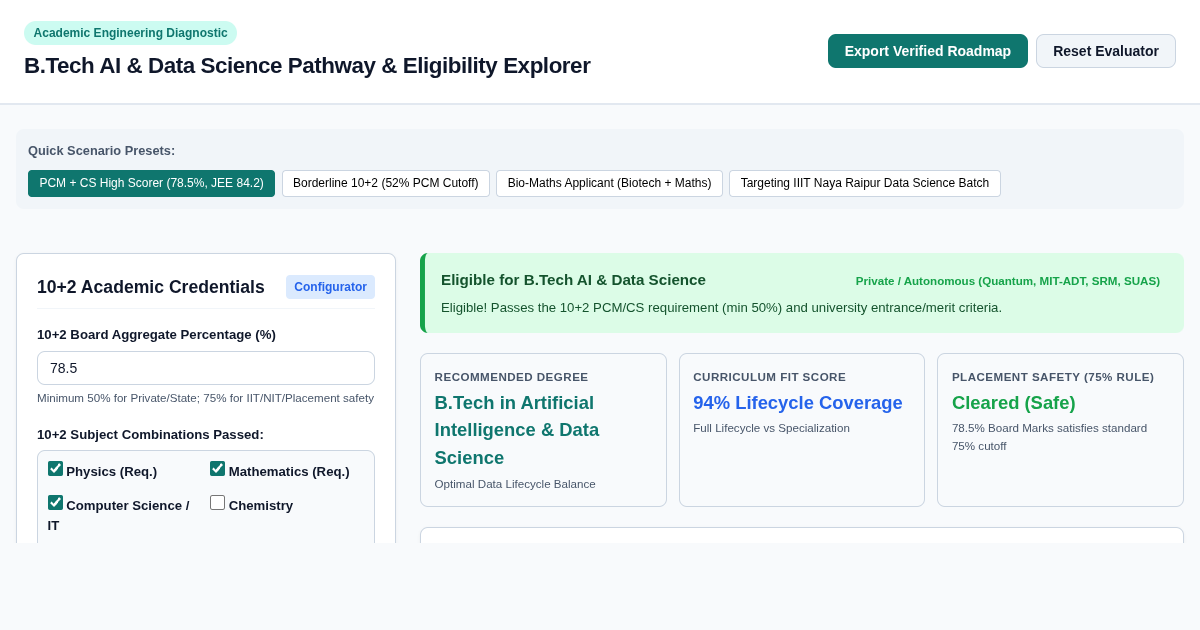This screenshot has height=630, width=1200.
Task: Click recommended degree B.Tech in Artificial Intelligence
Action: (x=517, y=430)
